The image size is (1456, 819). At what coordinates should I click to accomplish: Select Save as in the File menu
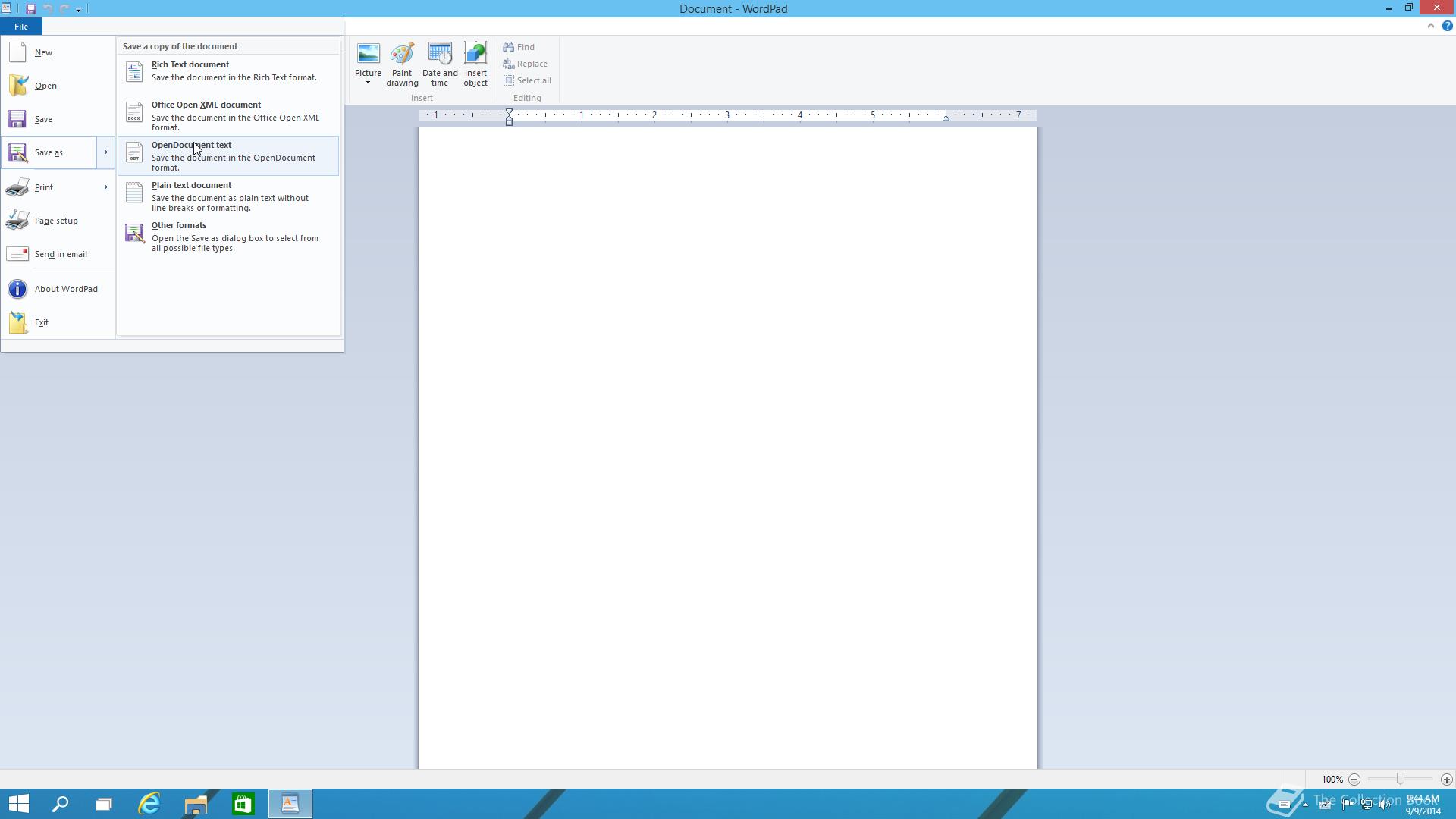point(49,152)
